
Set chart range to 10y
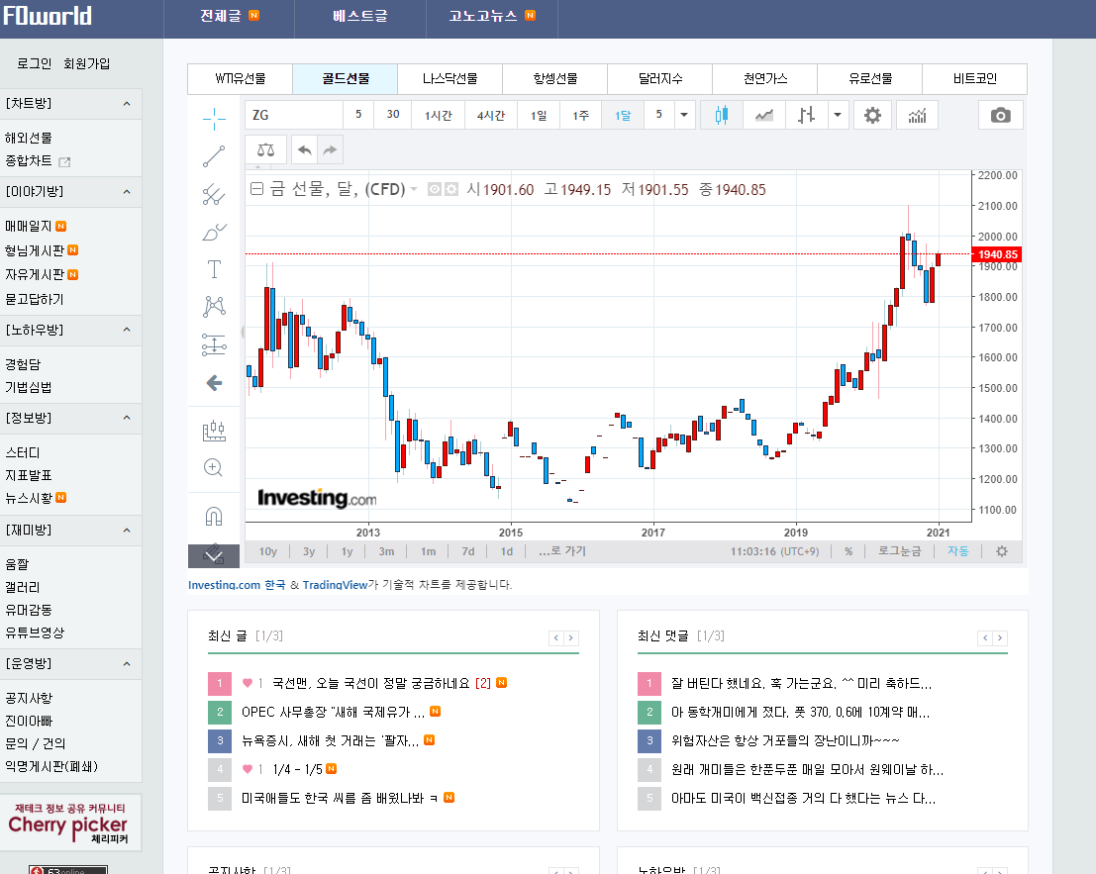click(268, 552)
